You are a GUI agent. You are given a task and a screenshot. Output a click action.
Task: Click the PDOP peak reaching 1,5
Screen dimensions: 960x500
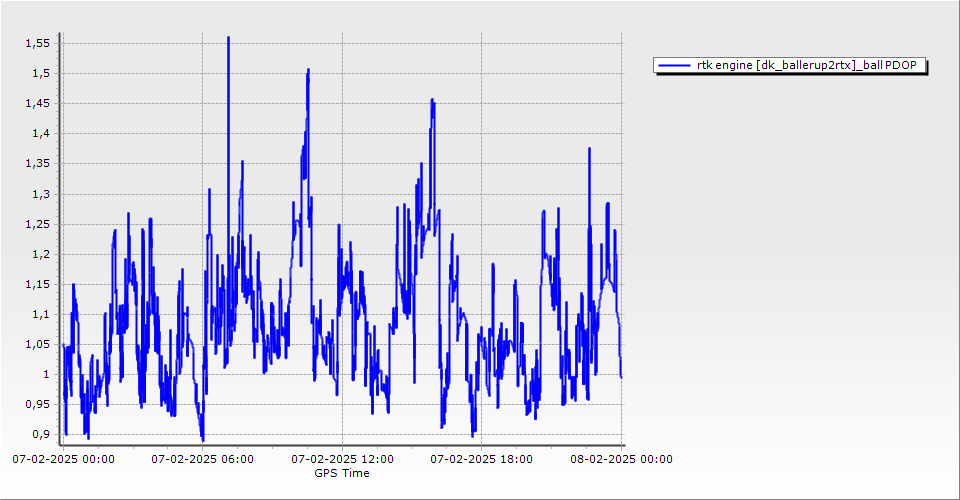coord(308,72)
